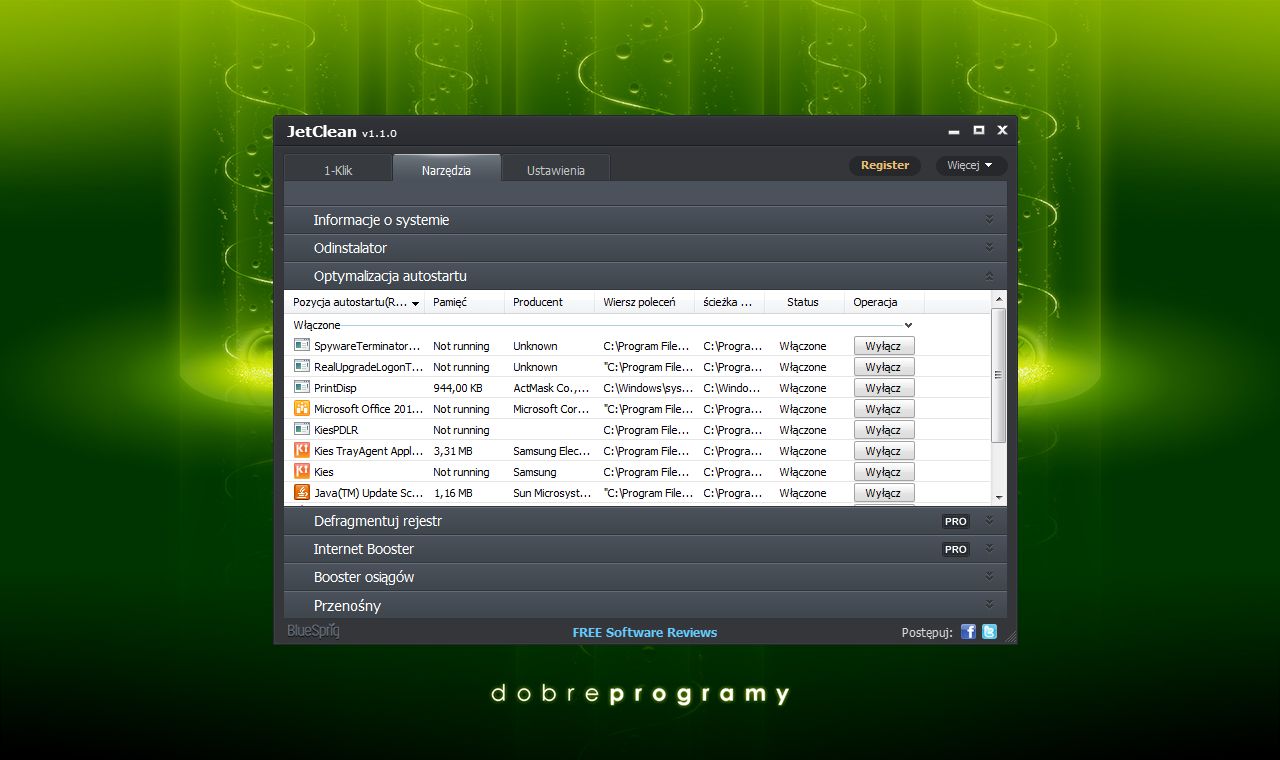Click the KiesPDLR entry icon
The image size is (1280, 760).
click(302, 429)
